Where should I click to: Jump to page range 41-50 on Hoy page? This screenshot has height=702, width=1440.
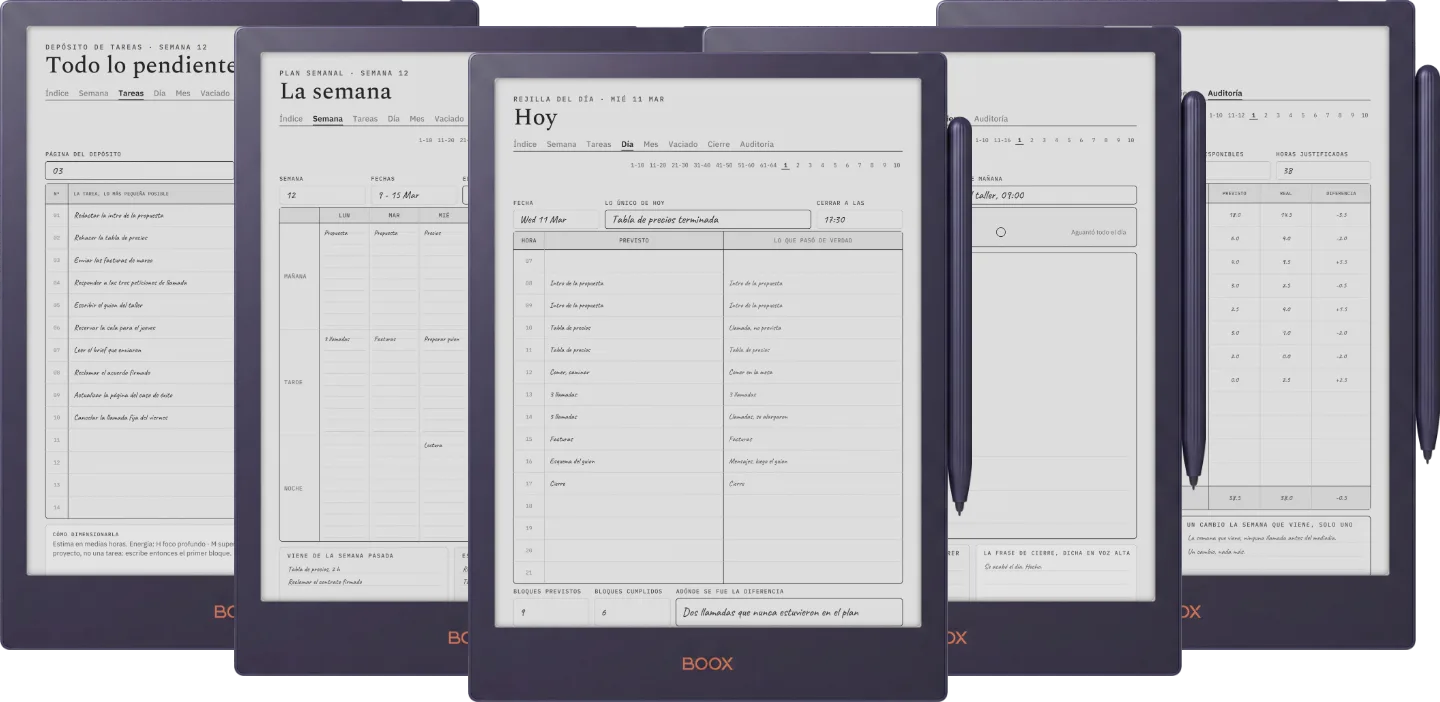point(724,165)
